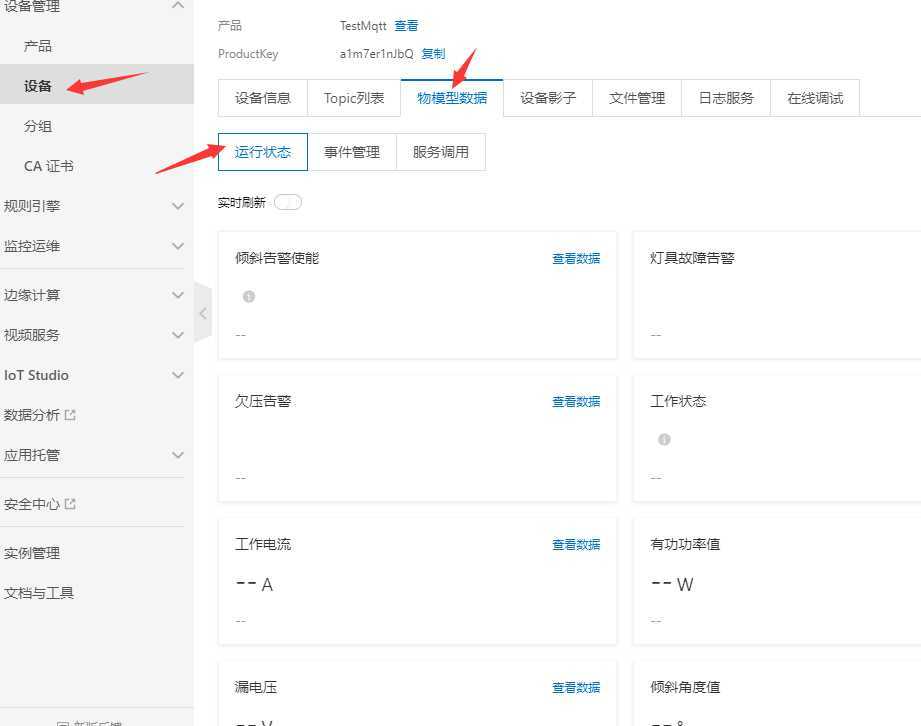The height and width of the screenshot is (726, 921).
Task: Click the 规则引擎 sidebar label
Action: click(x=32, y=206)
